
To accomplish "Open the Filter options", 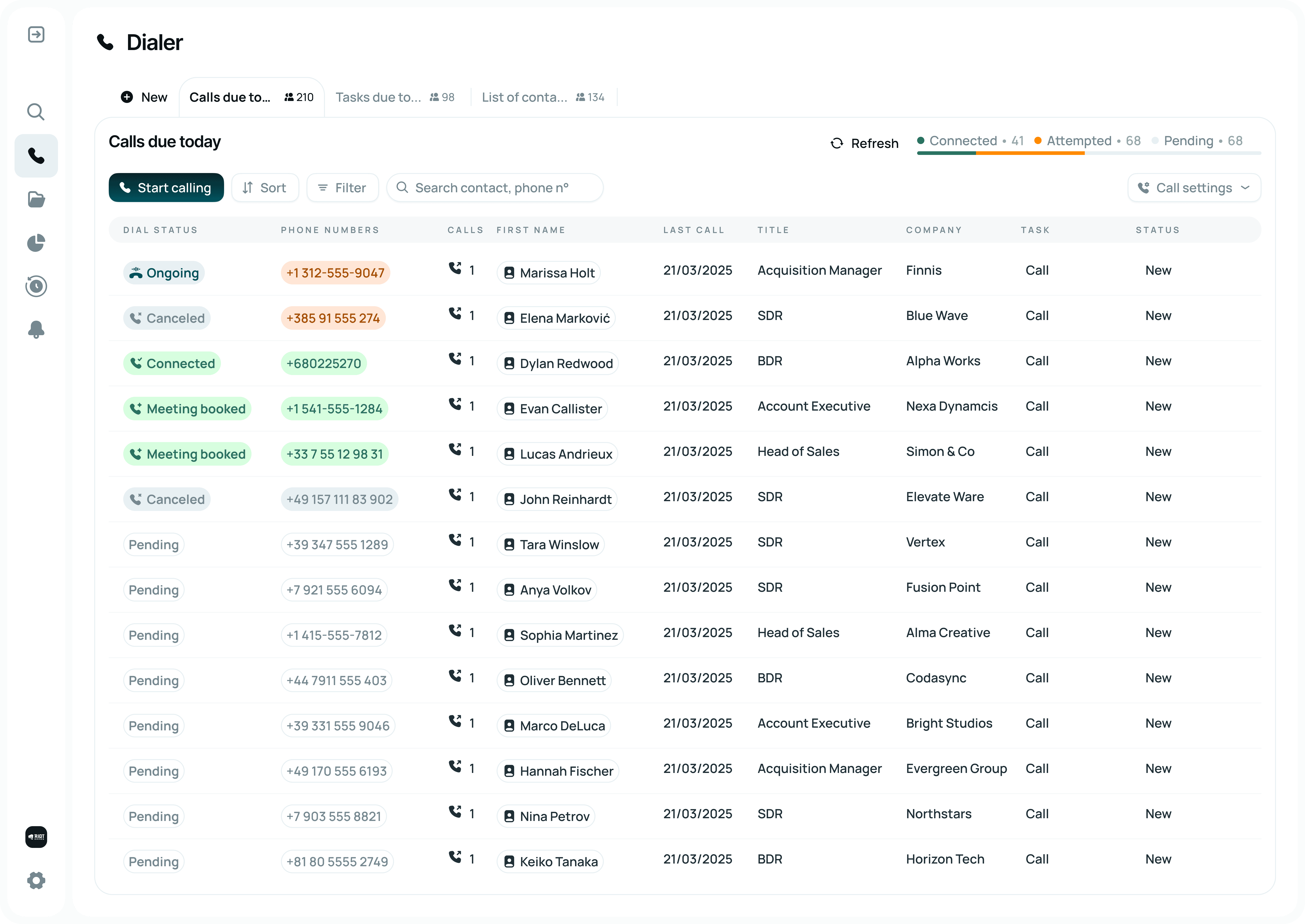I will pos(342,188).
